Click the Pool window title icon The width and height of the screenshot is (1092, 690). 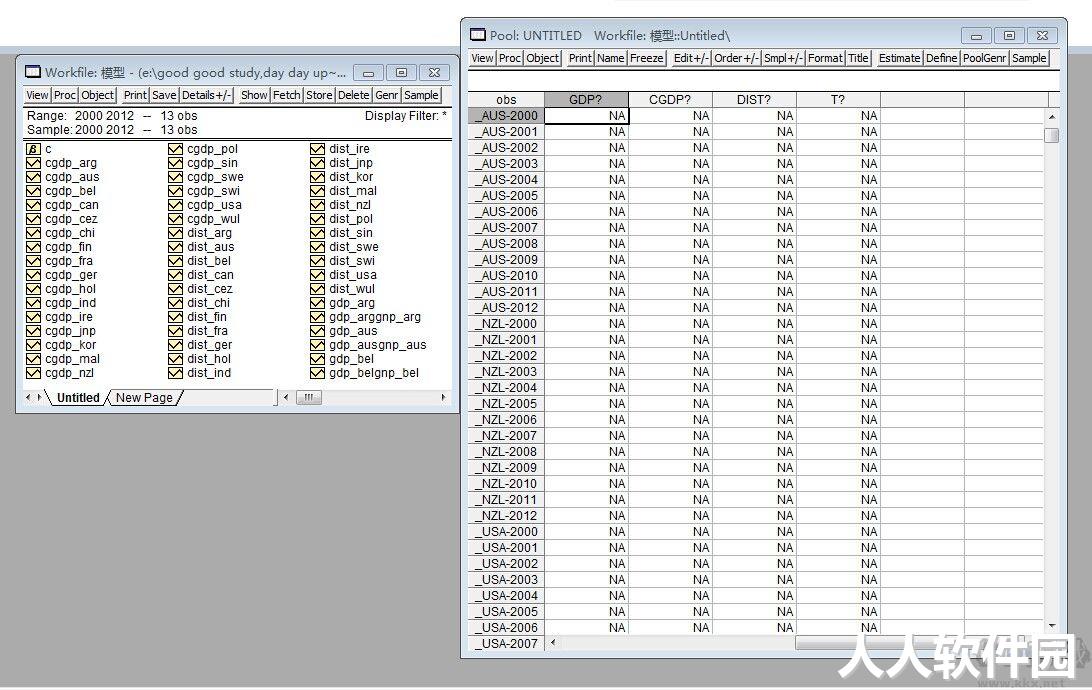pos(478,35)
